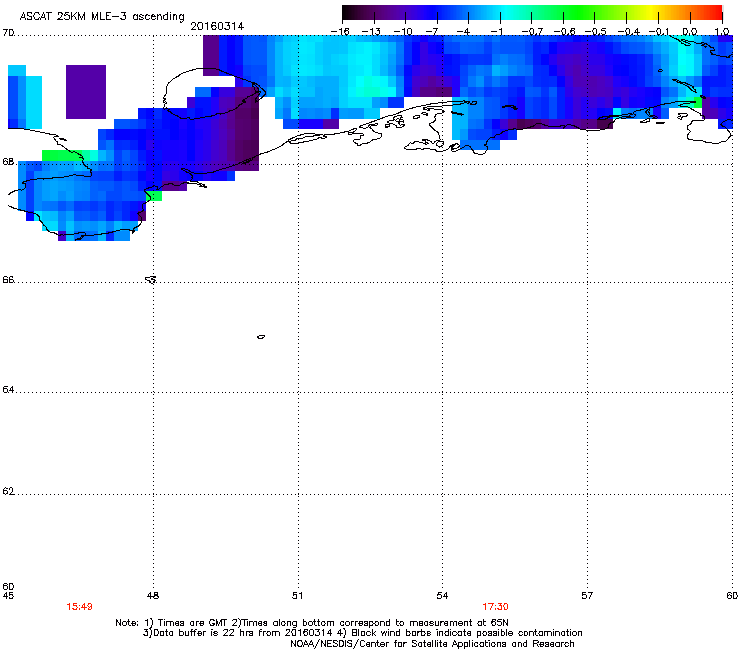Click the latitude label 62
Image resolution: width=740 pixels, height=650 pixels.
(8, 491)
